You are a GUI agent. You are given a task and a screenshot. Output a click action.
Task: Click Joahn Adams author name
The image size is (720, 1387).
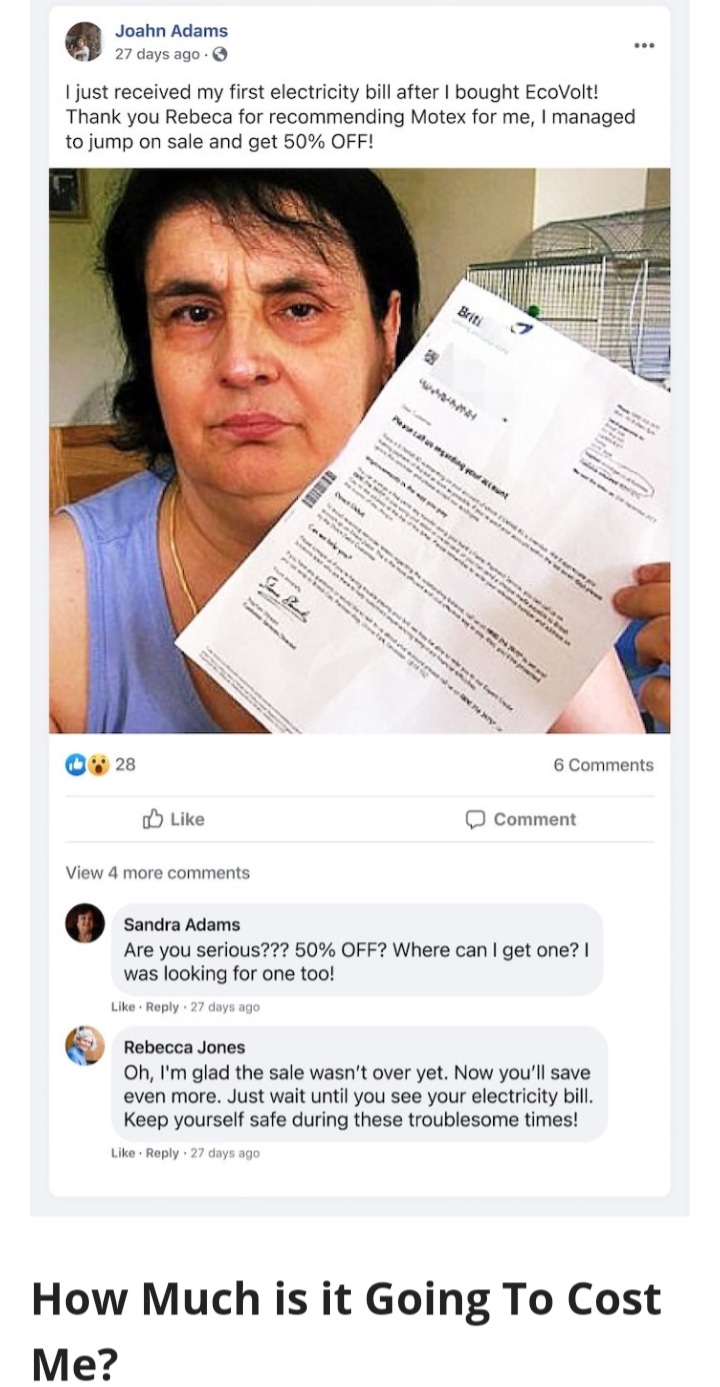(171, 31)
